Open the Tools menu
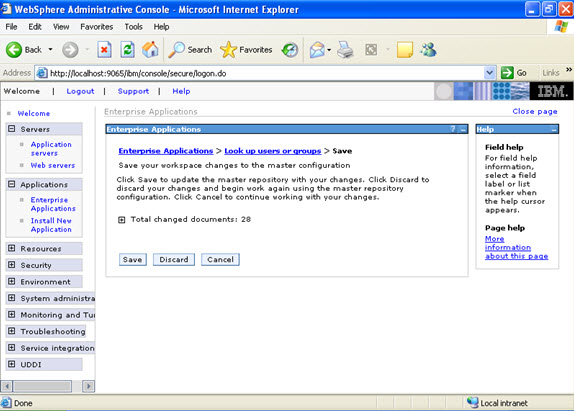574x411 pixels. click(x=133, y=27)
